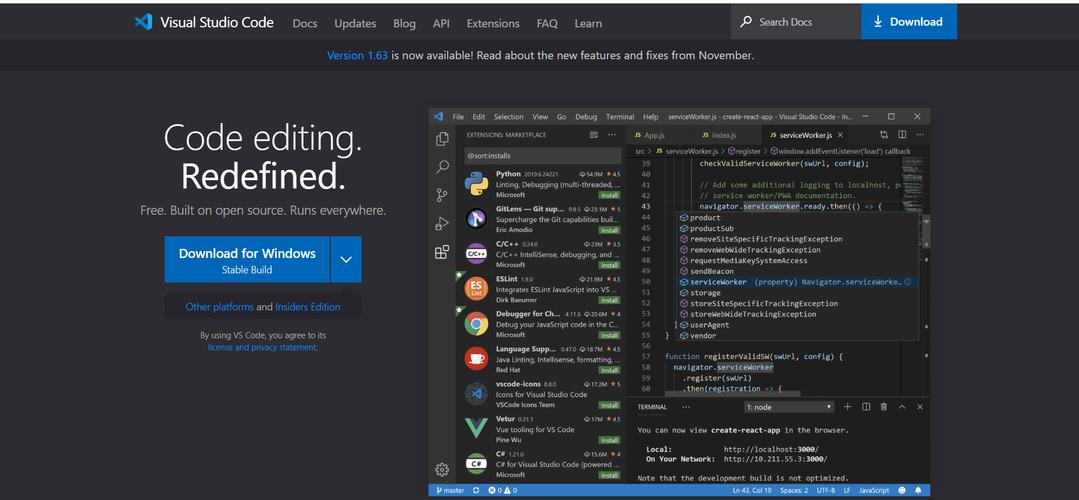Viewport: 1079px width, 500px height.
Task: Click the Debugger for Chrome icon
Action: pyautogui.click(x=476, y=324)
